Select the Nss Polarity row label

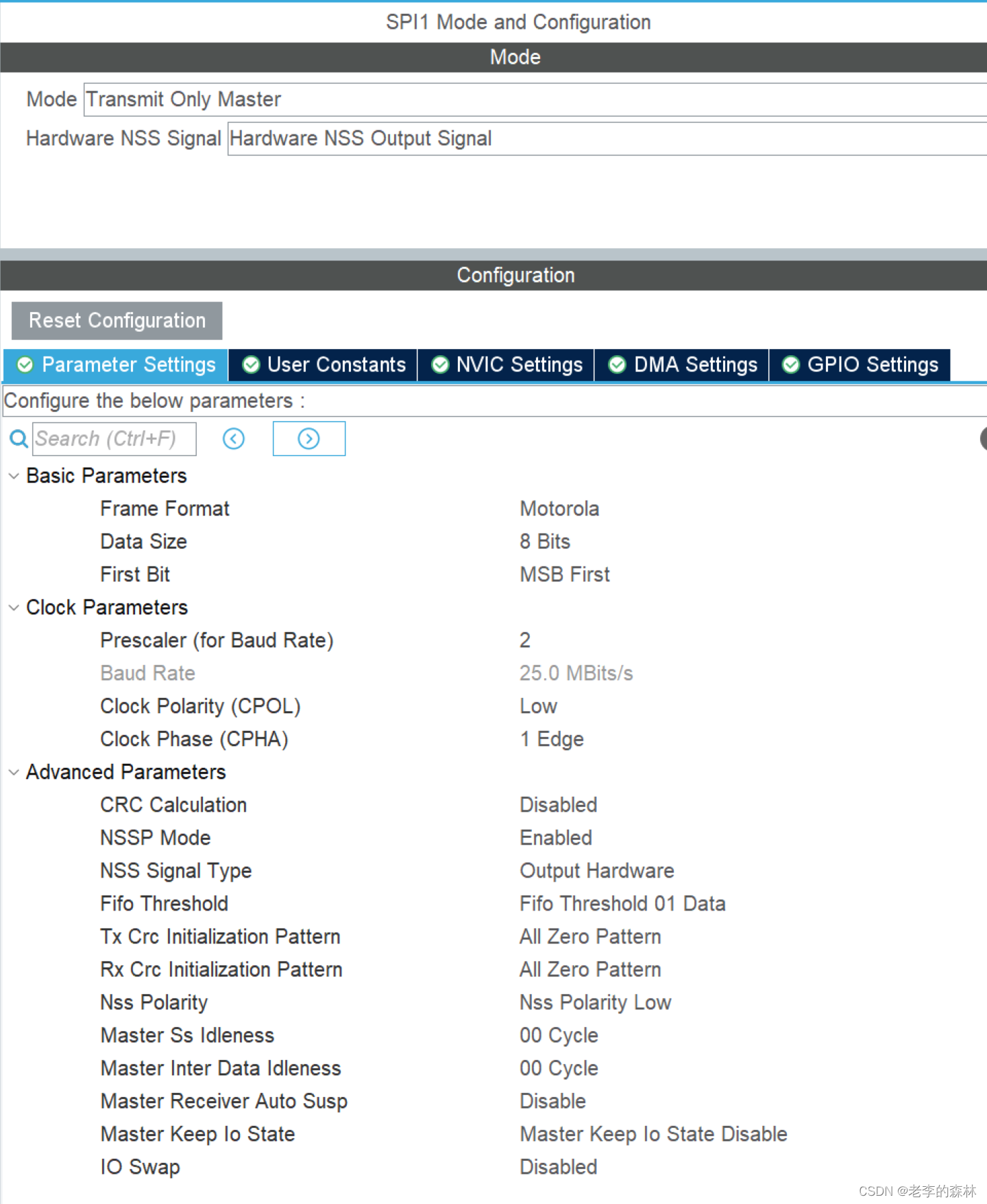[154, 1002]
